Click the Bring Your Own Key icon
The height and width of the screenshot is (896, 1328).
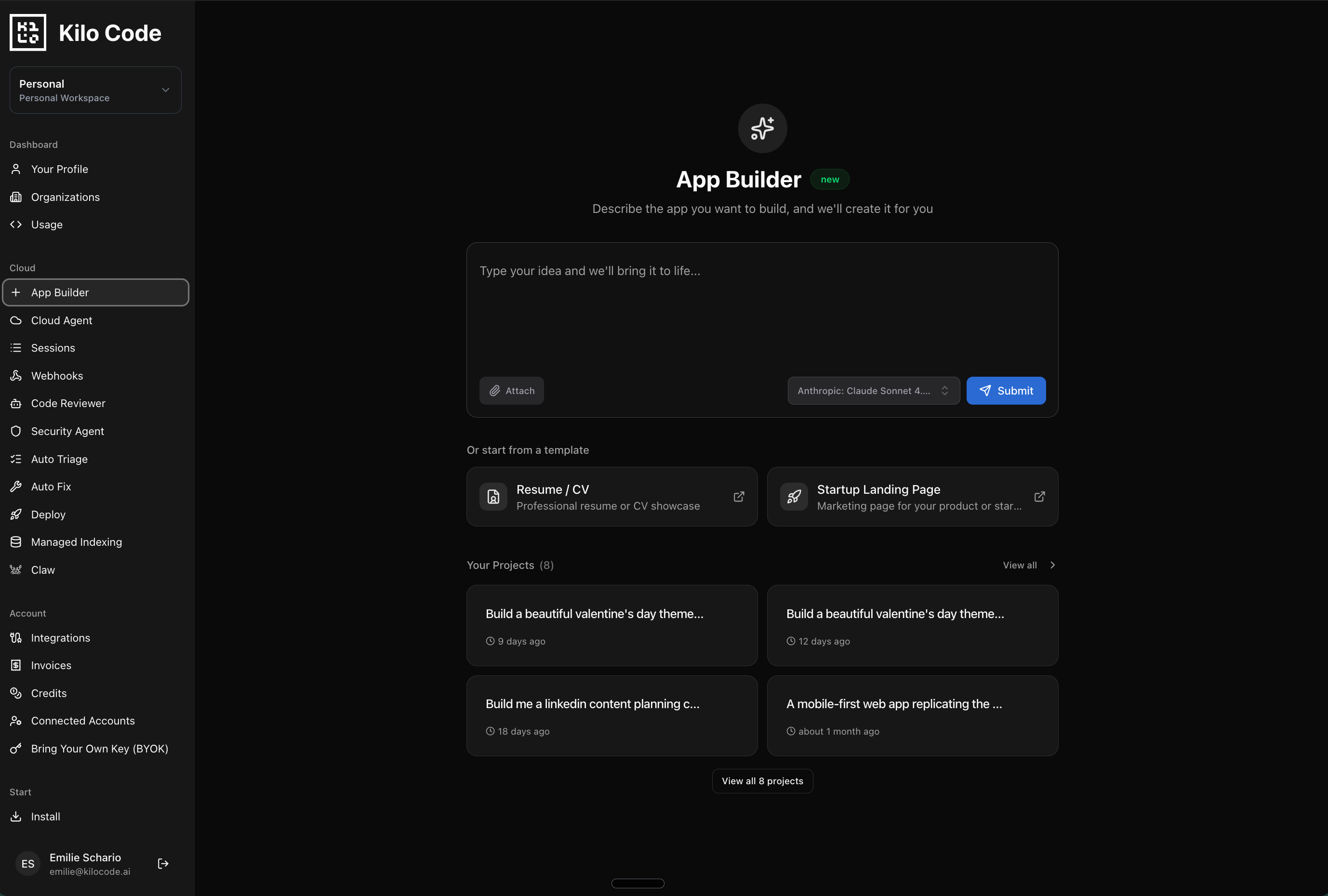pyautogui.click(x=16, y=749)
